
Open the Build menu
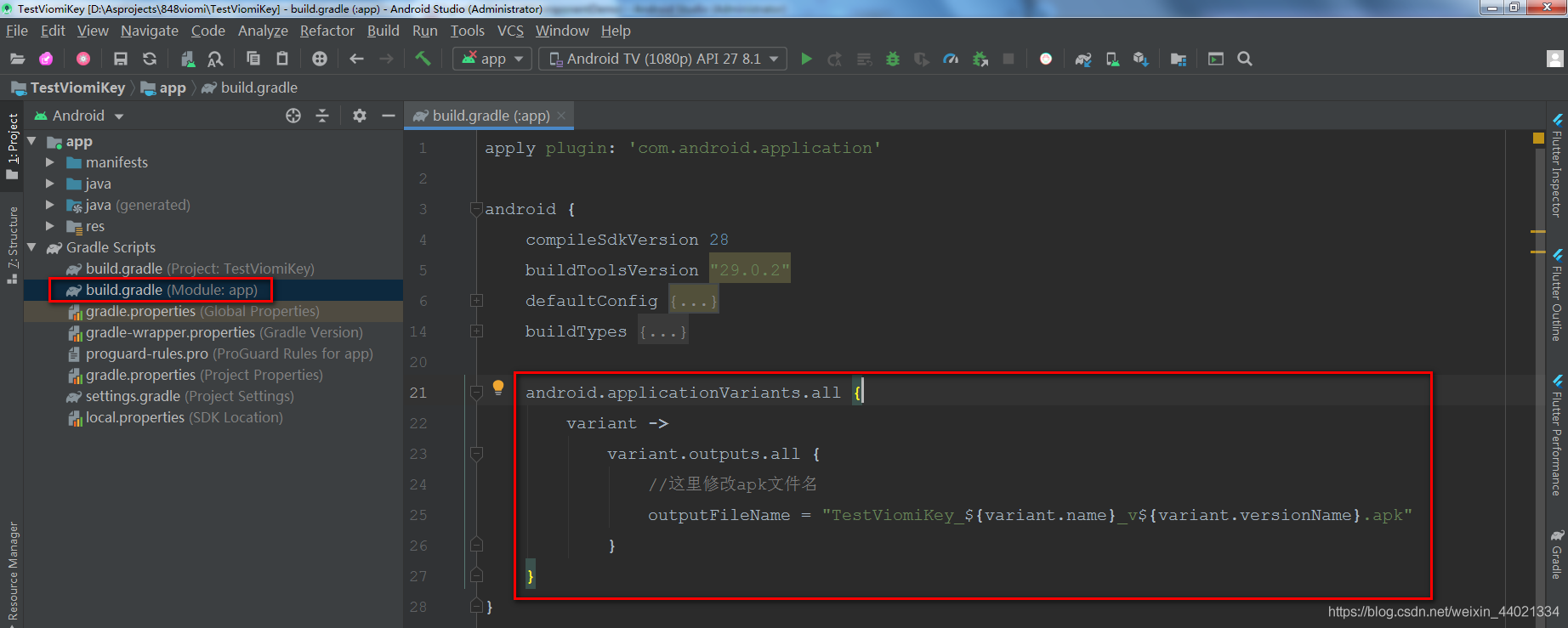(383, 31)
